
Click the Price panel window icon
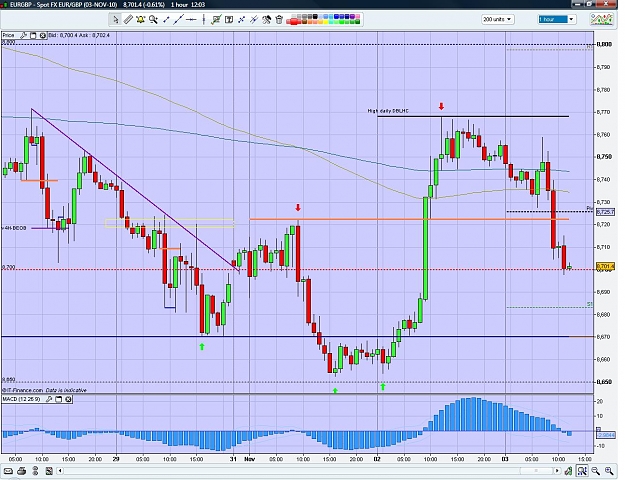click(x=33, y=35)
